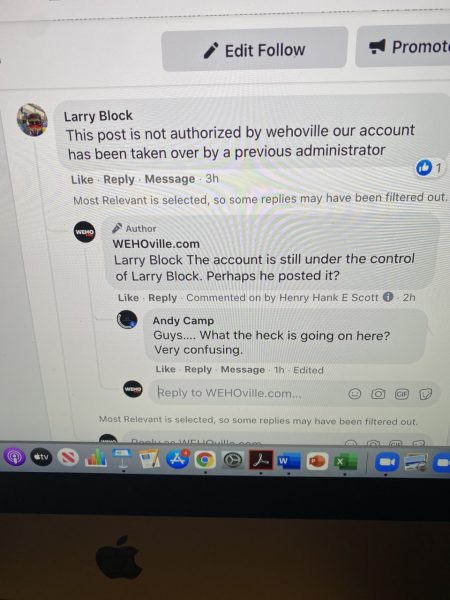Screen dimensions: 450x600
Task: Click the Promote button
Action: coord(403,47)
